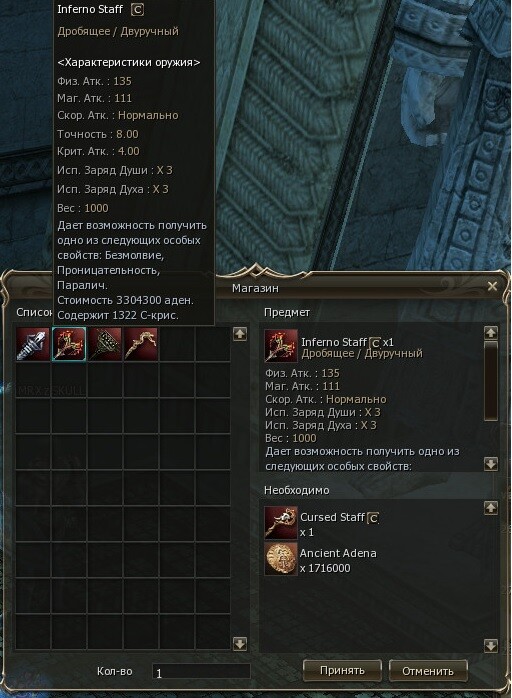Click the Cursed Staff icon under Необходимо

[x=280, y=523]
